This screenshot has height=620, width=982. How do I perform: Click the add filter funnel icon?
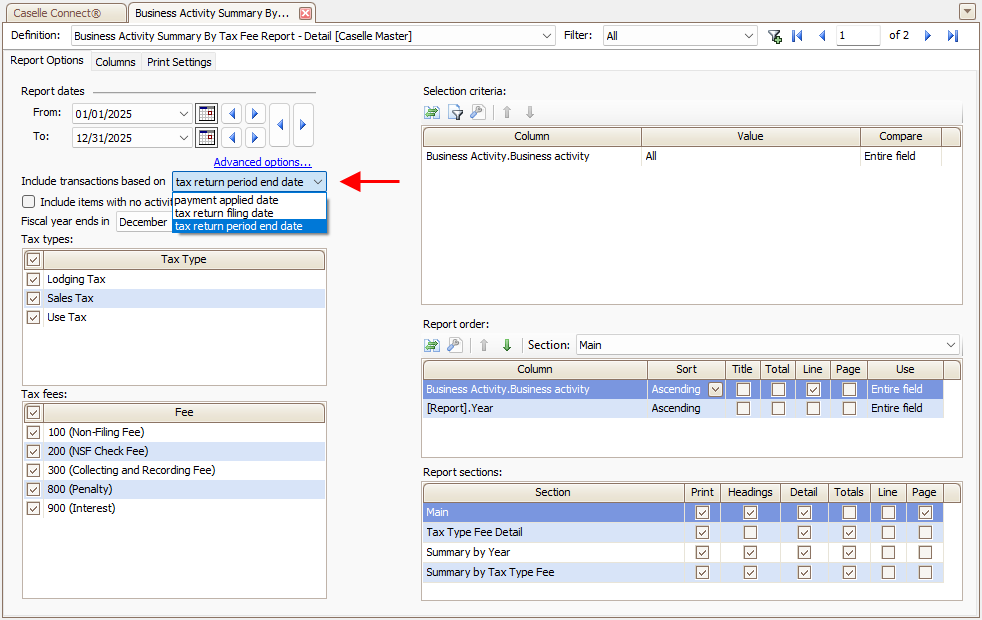click(x=774, y=36)
